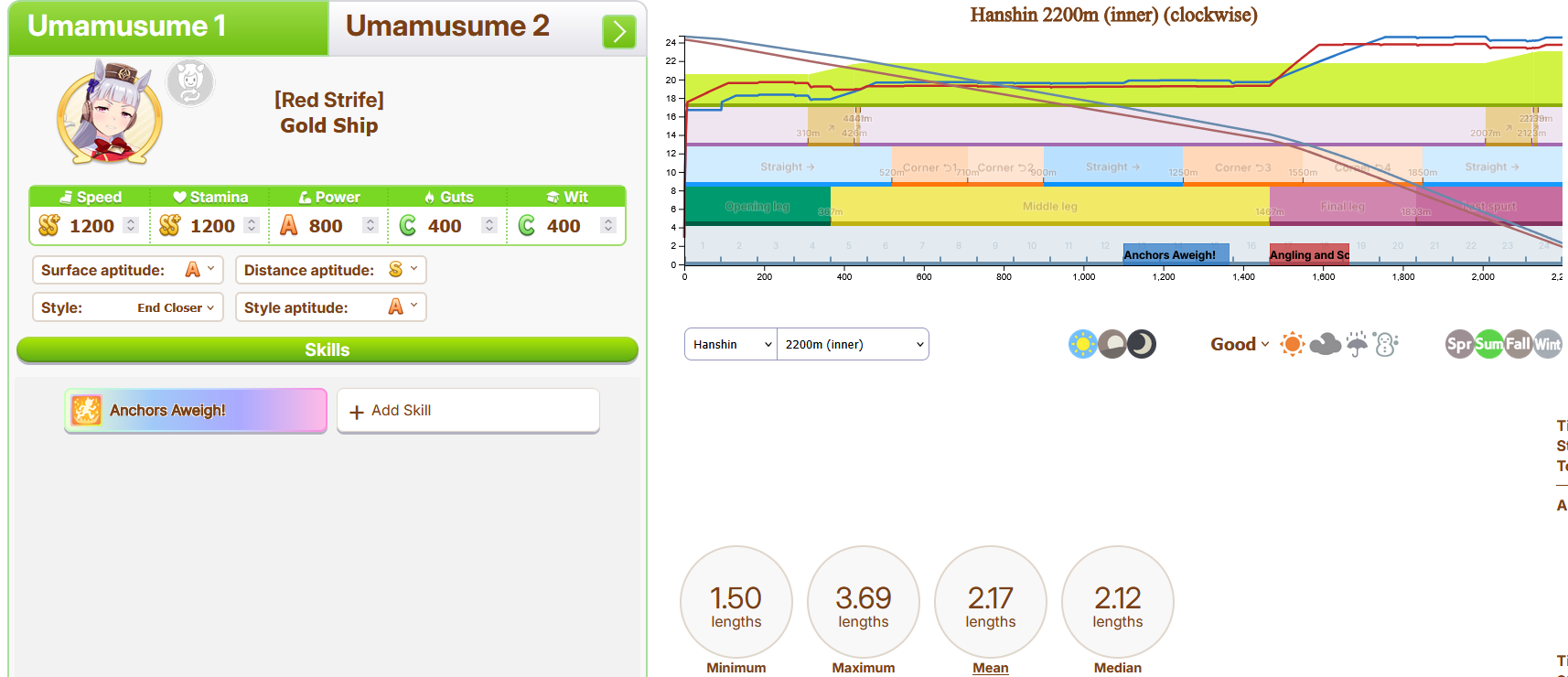Viewport: 1568px width, 677px height.
Task: Click the Anchors Aweigh! skill icon
Action: coord(87,411)
